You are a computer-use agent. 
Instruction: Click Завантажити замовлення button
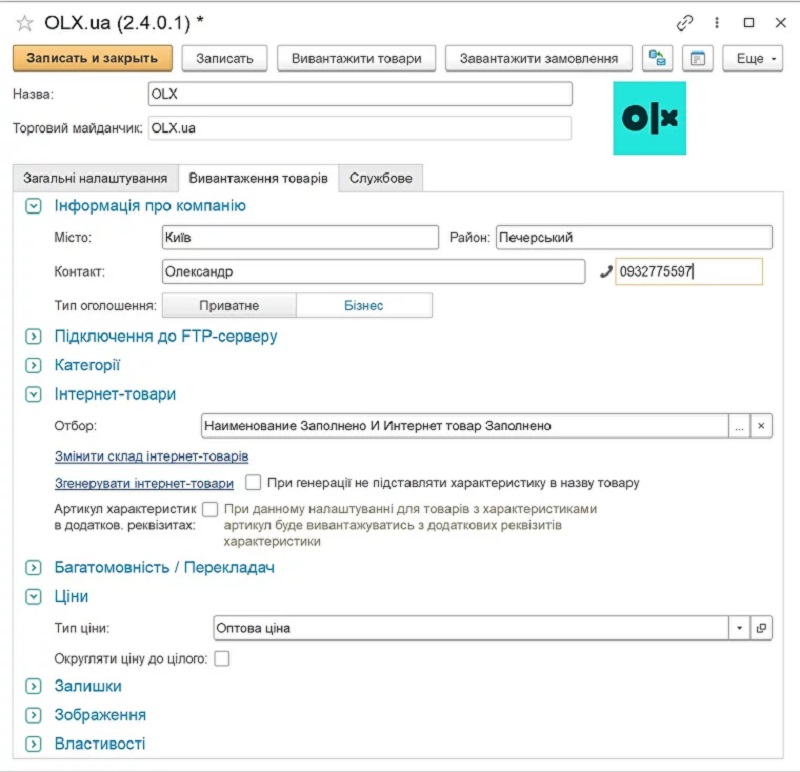pos(539,59)
